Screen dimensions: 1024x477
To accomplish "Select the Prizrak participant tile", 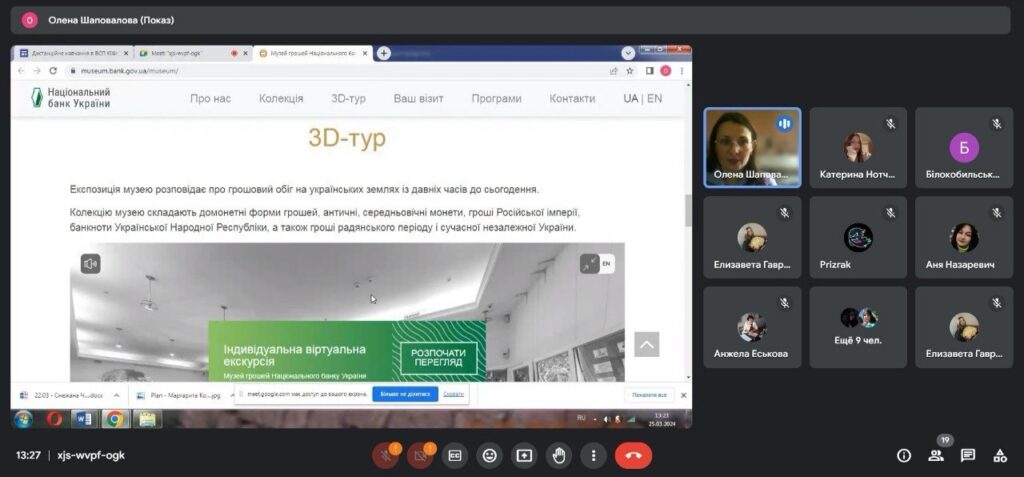I will point(858,237).
